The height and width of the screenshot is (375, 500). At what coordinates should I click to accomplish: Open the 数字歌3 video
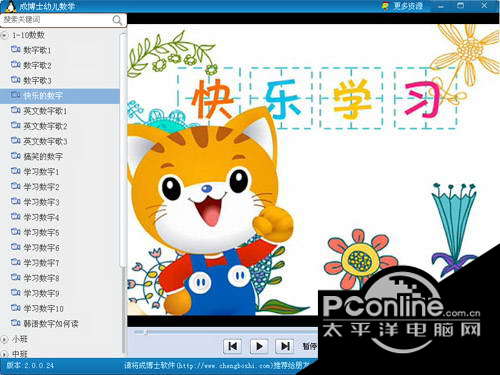click(37, 81)
